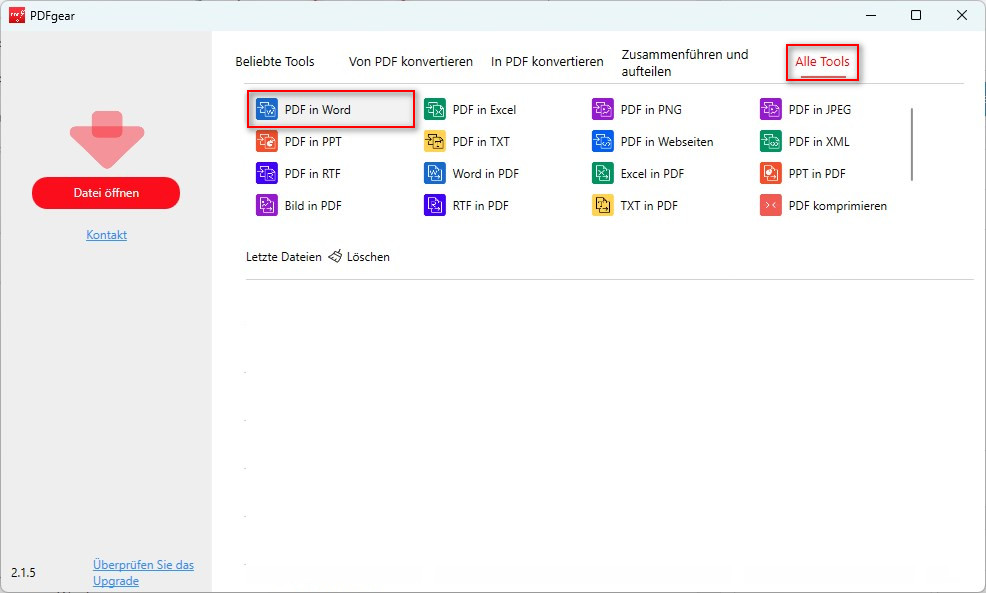This screenshot has width=986, height=593.
Task: Click the RTF in PDF label
Action: tap(480, 206)
